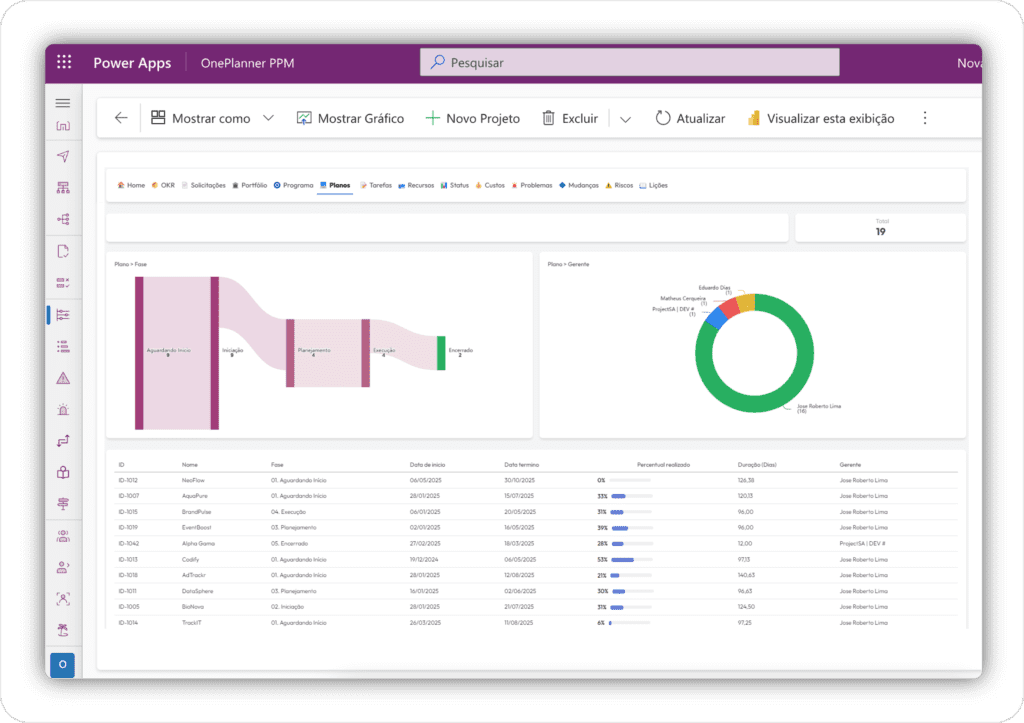This screenshot has width=1024, height=723.
Task: Select the palm tree icon in sidebar
Action: pyautogui.click(x=63, y=631)
